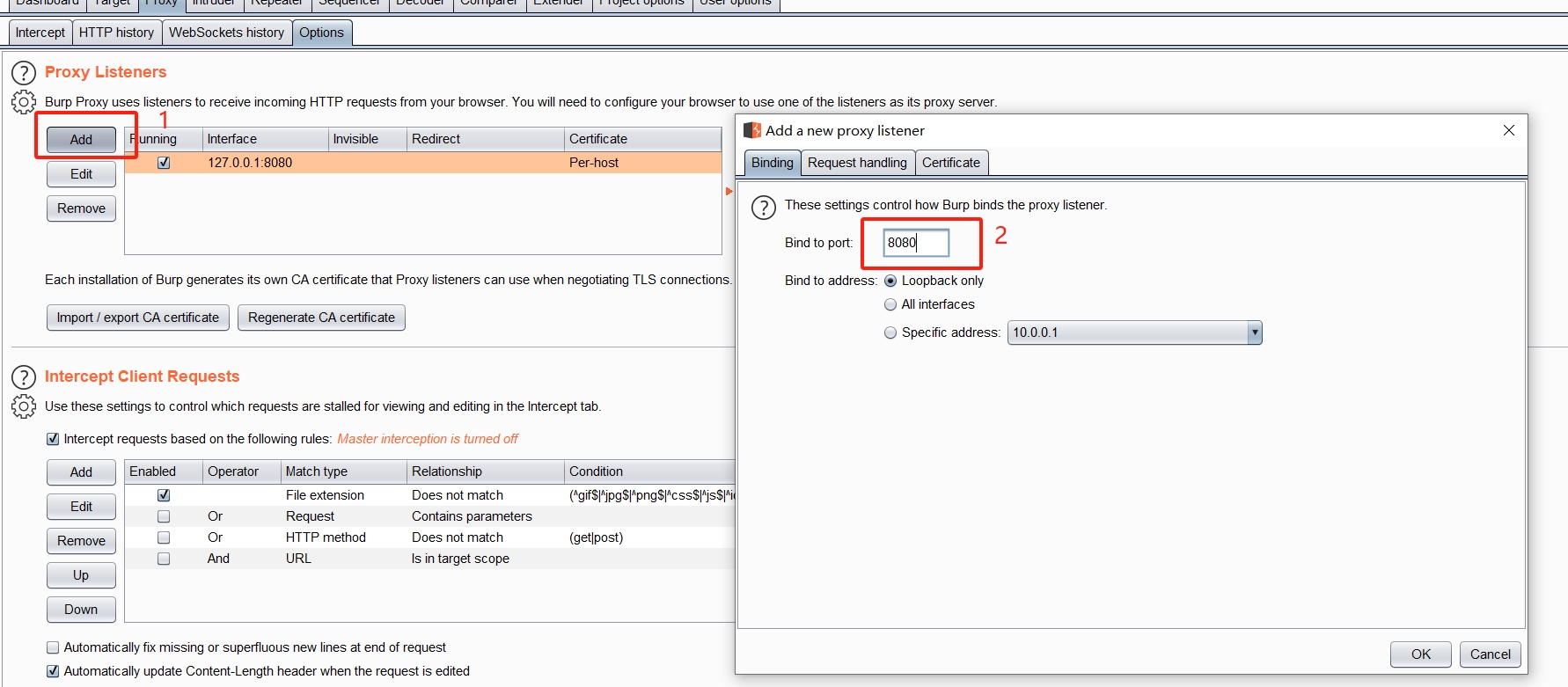Click Condition column header in rules table
This screenshot has width=1568, height=687.
[649, 471]
